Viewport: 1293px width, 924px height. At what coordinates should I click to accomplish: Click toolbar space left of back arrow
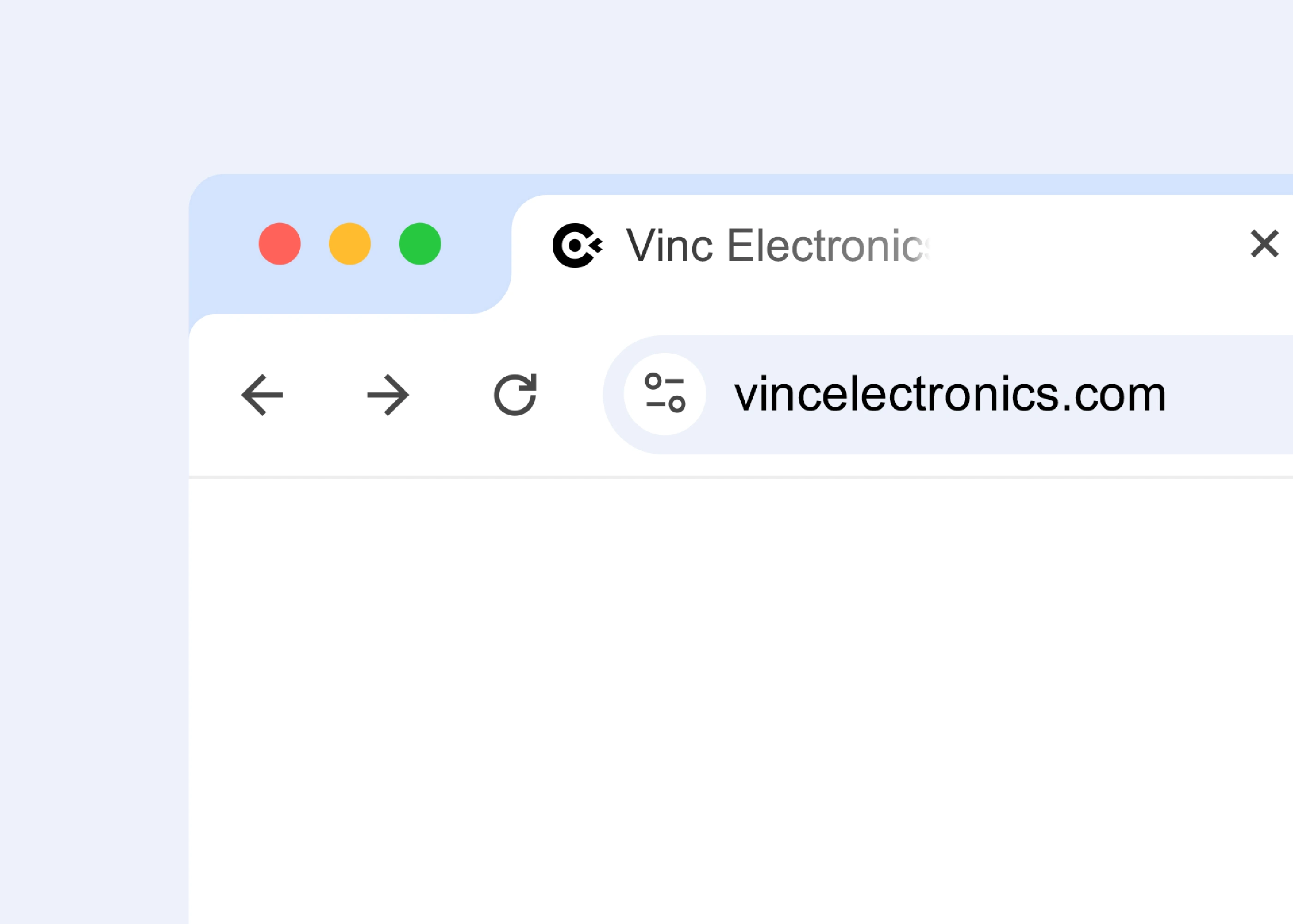coord(213,395)
